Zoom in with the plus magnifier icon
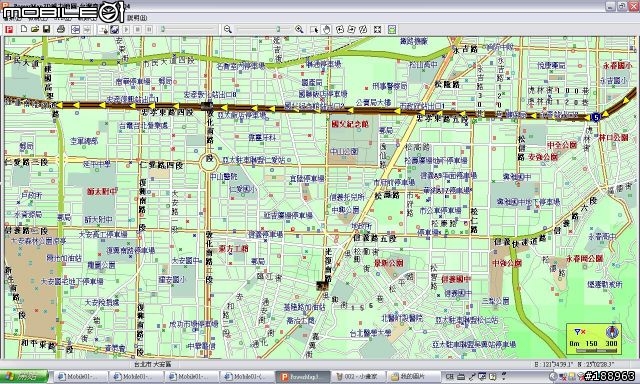640x384 pixels. pos(299,29)
